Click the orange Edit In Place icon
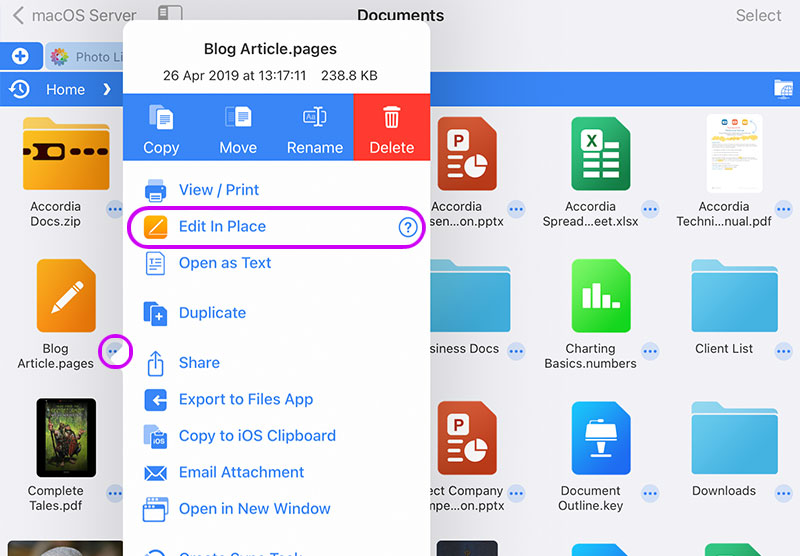This screenshot has width=800, height=556. point(155,227)
